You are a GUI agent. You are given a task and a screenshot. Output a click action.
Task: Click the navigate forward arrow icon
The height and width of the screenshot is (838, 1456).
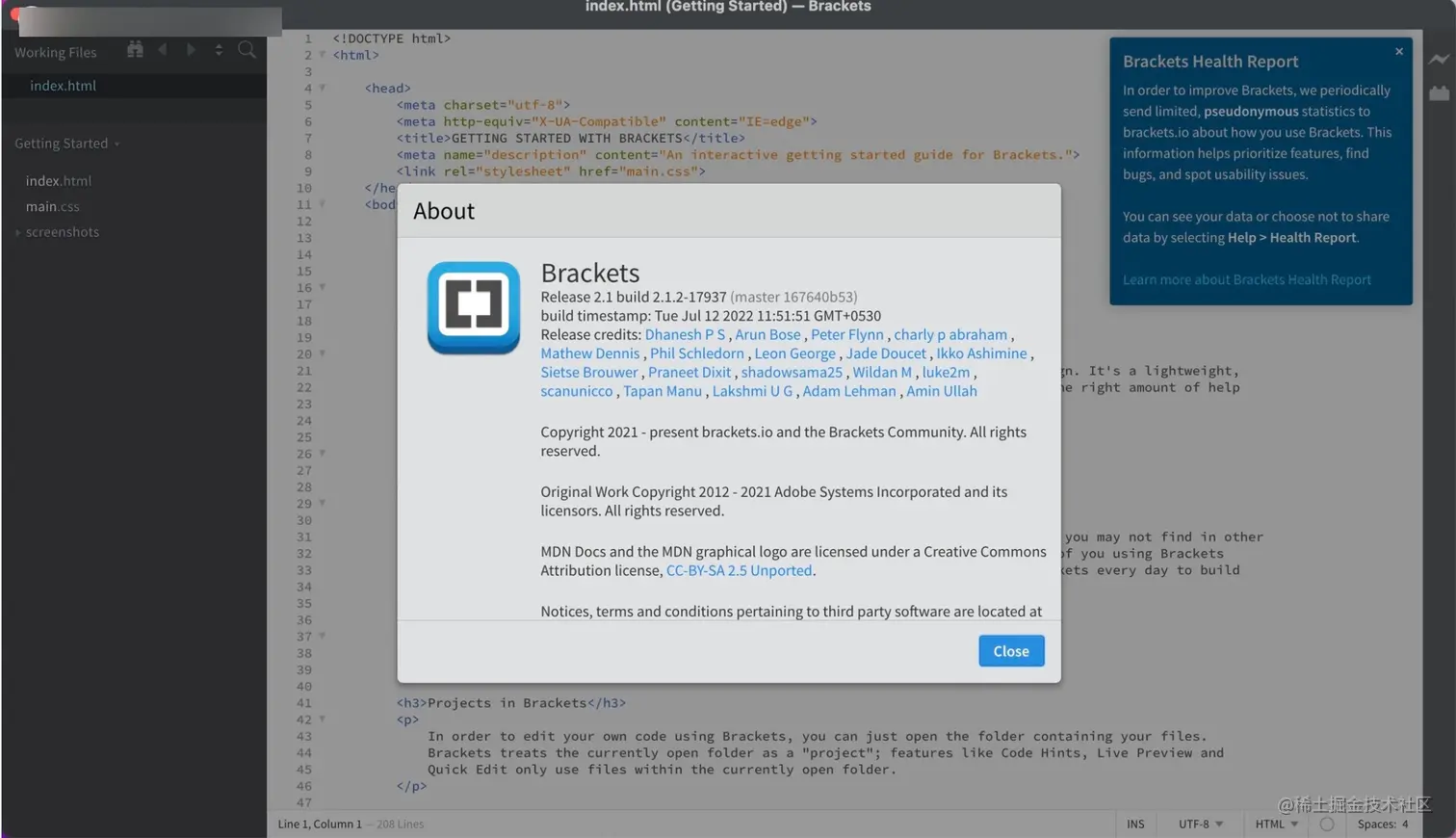coord(191,49)
